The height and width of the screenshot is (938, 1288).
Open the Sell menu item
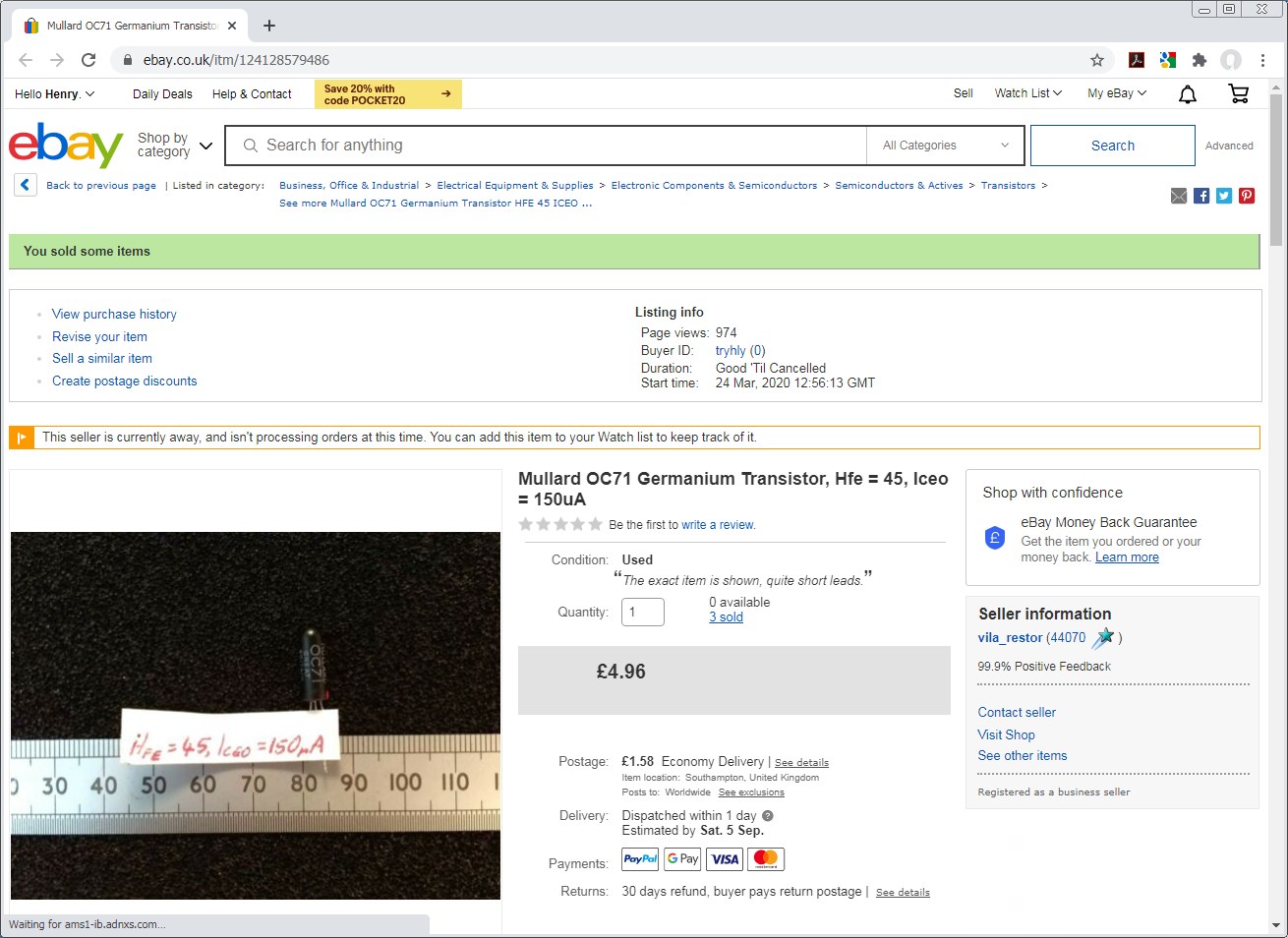964,93
